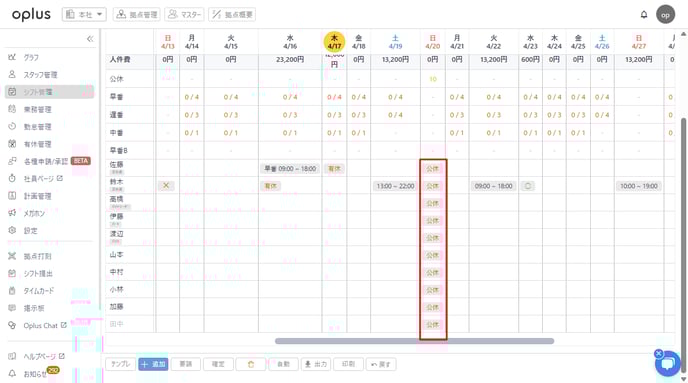
Task: Open the chat support widget bubble
Action: [668, 363]
